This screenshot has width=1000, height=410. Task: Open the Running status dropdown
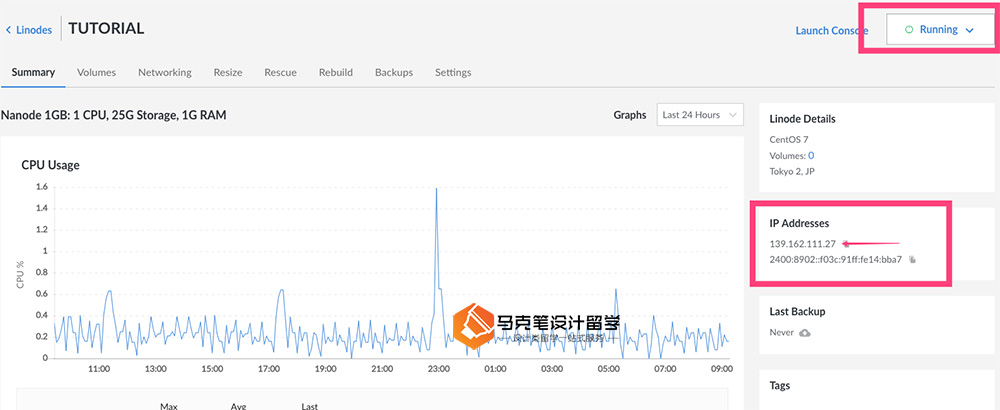[939, 29]
